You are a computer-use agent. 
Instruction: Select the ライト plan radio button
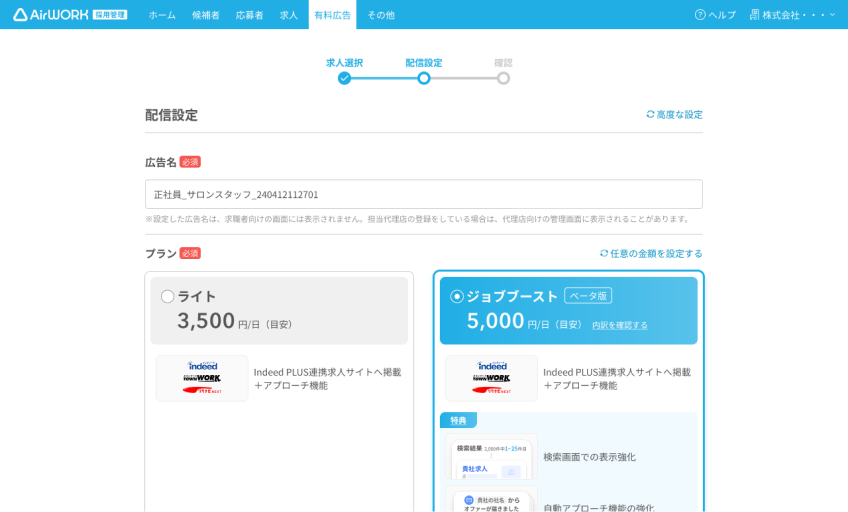pyautogui.click(x=168, y=296)
